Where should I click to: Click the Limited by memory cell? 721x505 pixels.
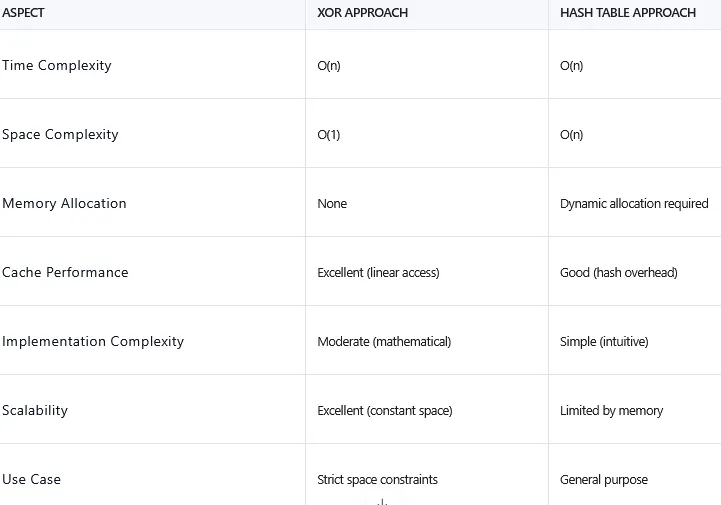611,411
